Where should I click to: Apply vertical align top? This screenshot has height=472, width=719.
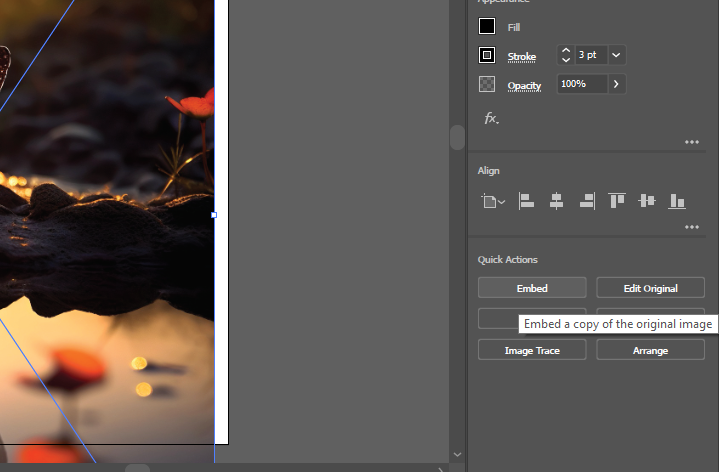point(616,201)
